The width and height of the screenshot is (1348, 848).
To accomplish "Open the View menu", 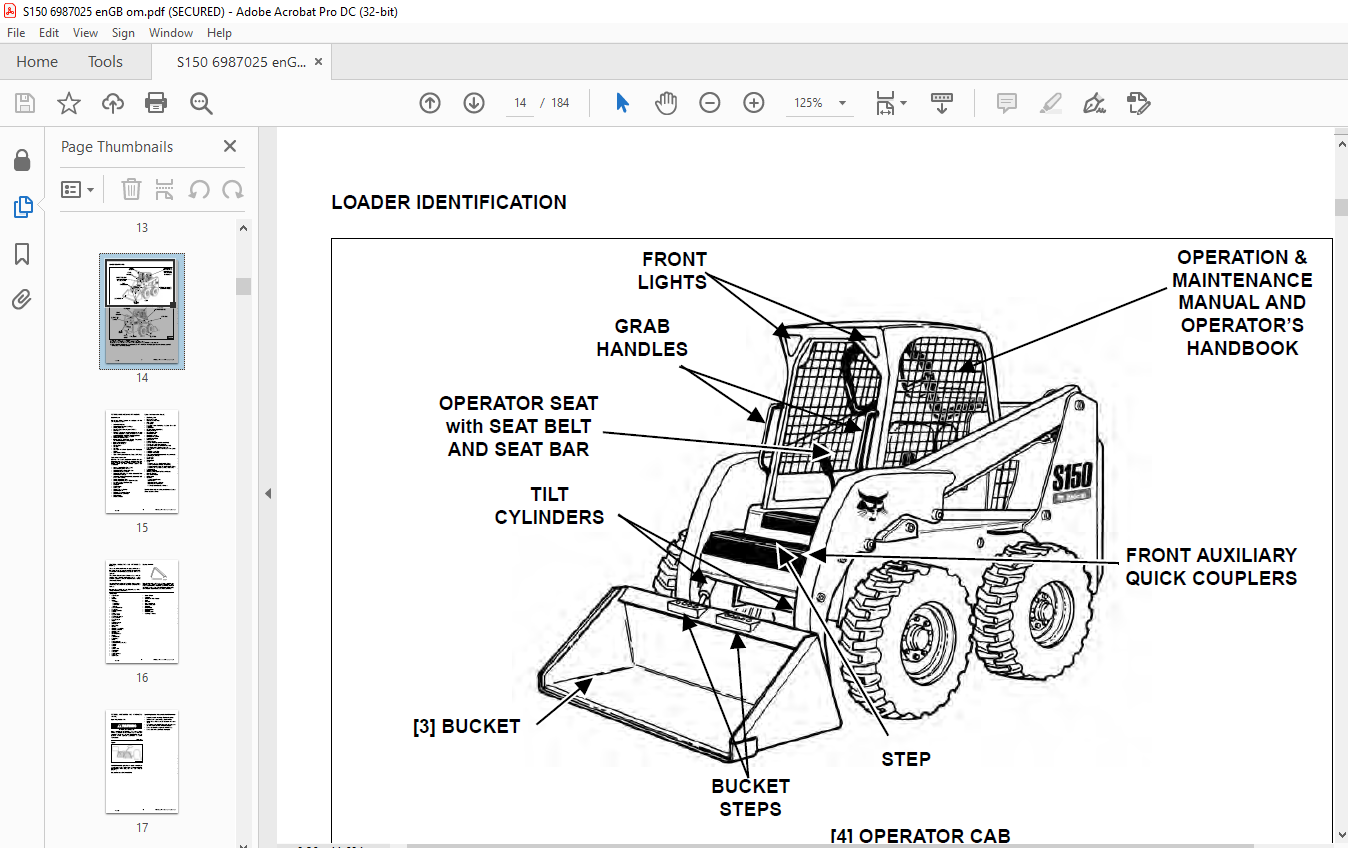I will click(x=85, y=33).
